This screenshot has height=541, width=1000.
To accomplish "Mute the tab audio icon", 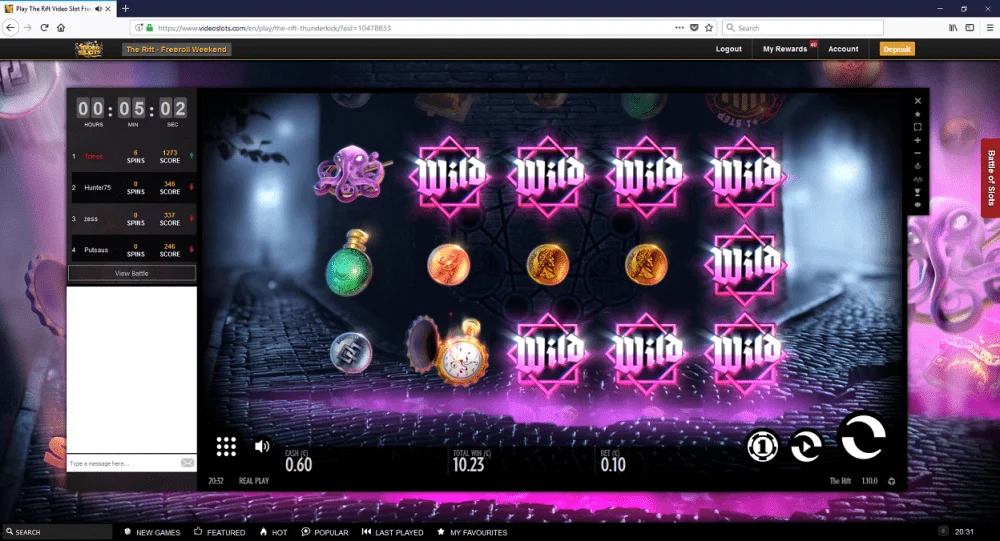I will [x=98, y=9].
